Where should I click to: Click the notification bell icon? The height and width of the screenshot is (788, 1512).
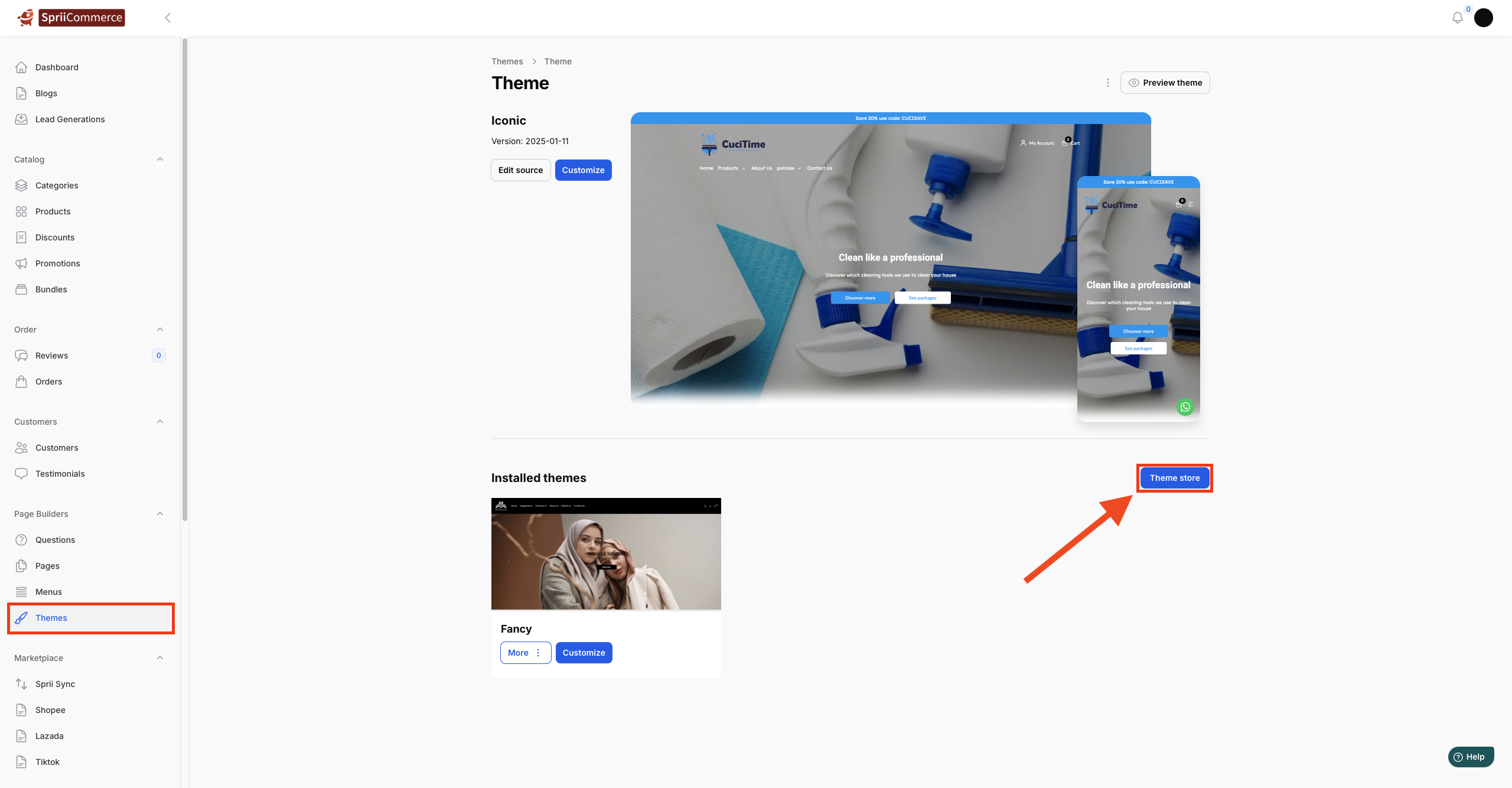click(x=1457, y=18)
